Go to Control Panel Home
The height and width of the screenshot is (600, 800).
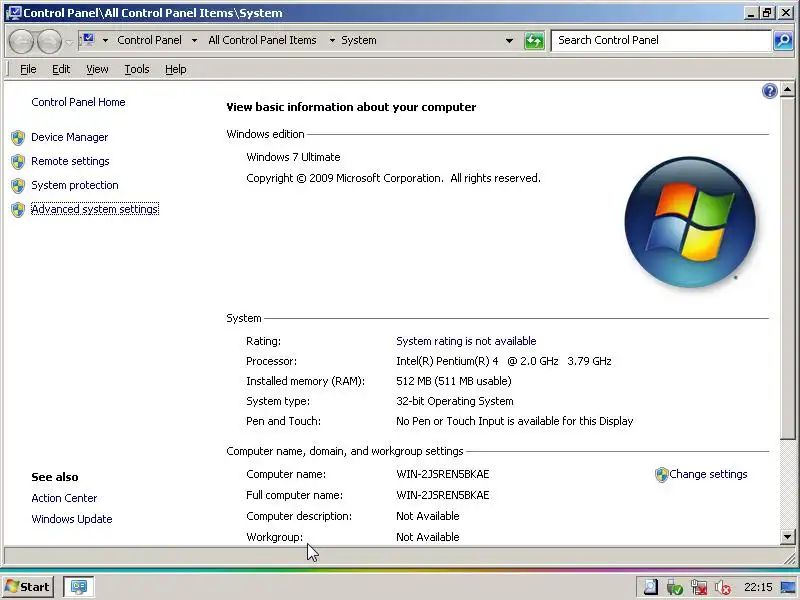(x=78, y=102)
